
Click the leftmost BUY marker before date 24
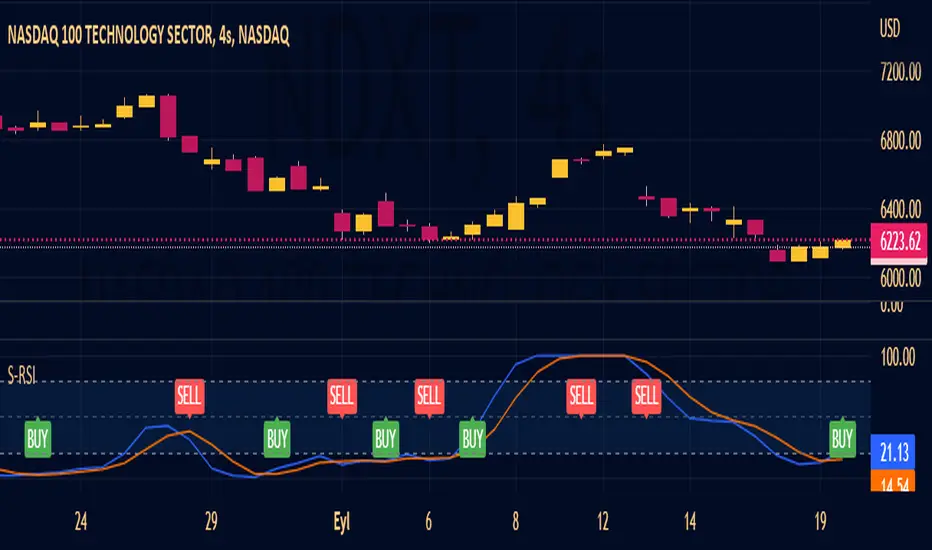click(37, 438)
